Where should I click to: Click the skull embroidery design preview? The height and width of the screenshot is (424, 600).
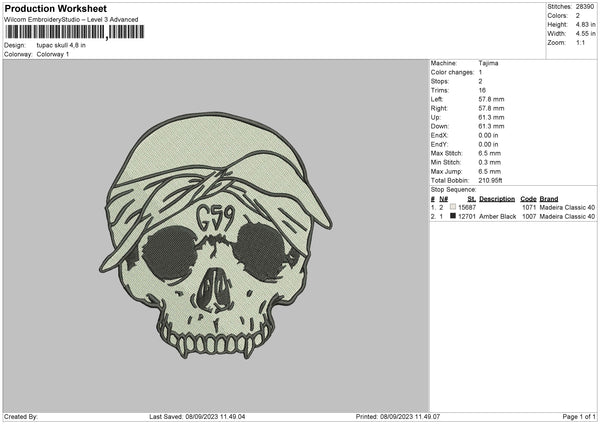point(215,235)
